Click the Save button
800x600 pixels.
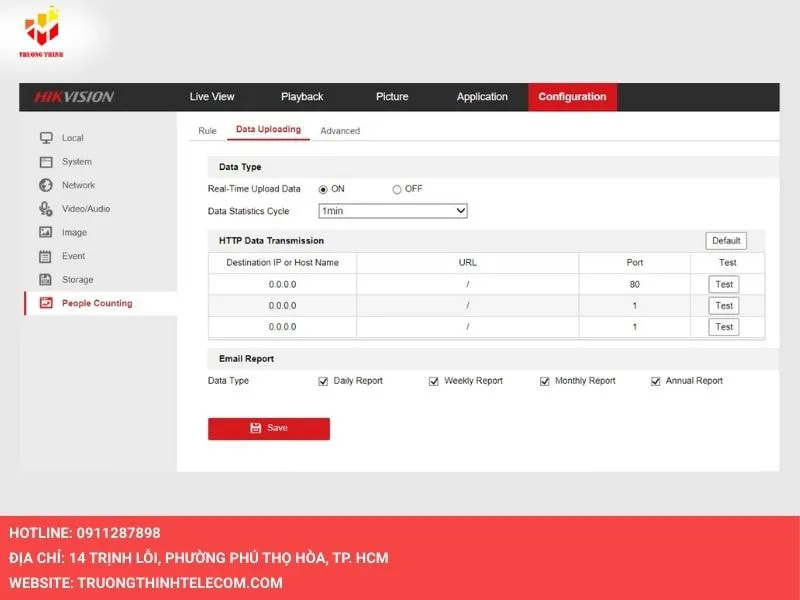click(268, 427)
